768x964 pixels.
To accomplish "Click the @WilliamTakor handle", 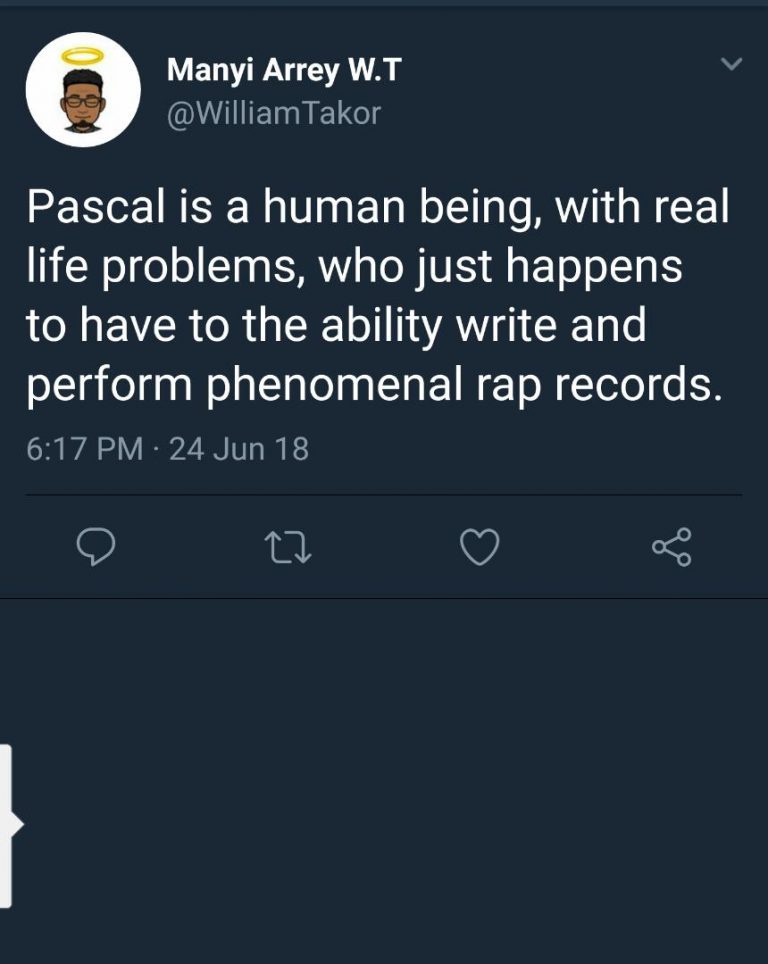I will pos(274,113).
